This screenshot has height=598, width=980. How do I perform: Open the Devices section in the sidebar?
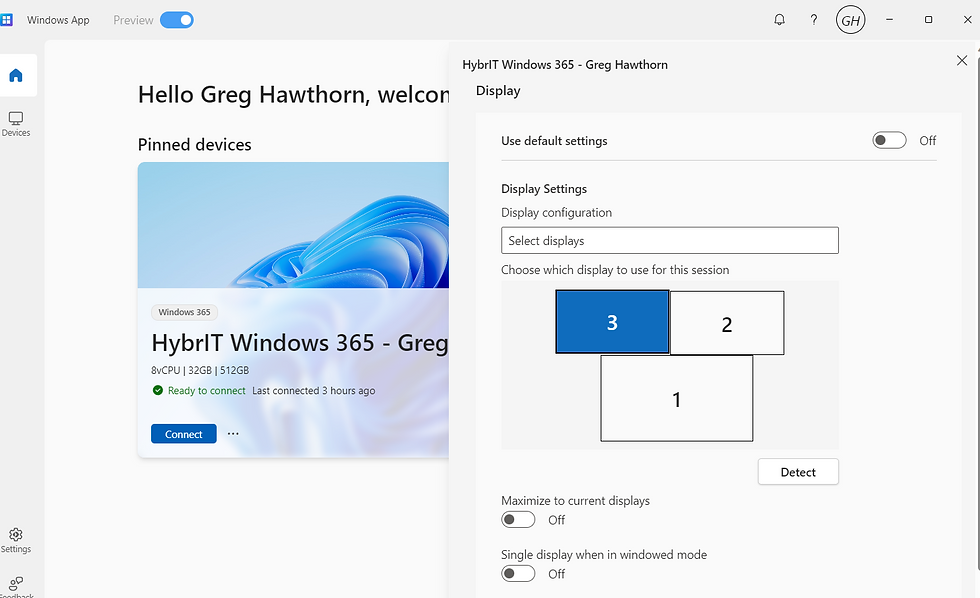tap(16, 124)
